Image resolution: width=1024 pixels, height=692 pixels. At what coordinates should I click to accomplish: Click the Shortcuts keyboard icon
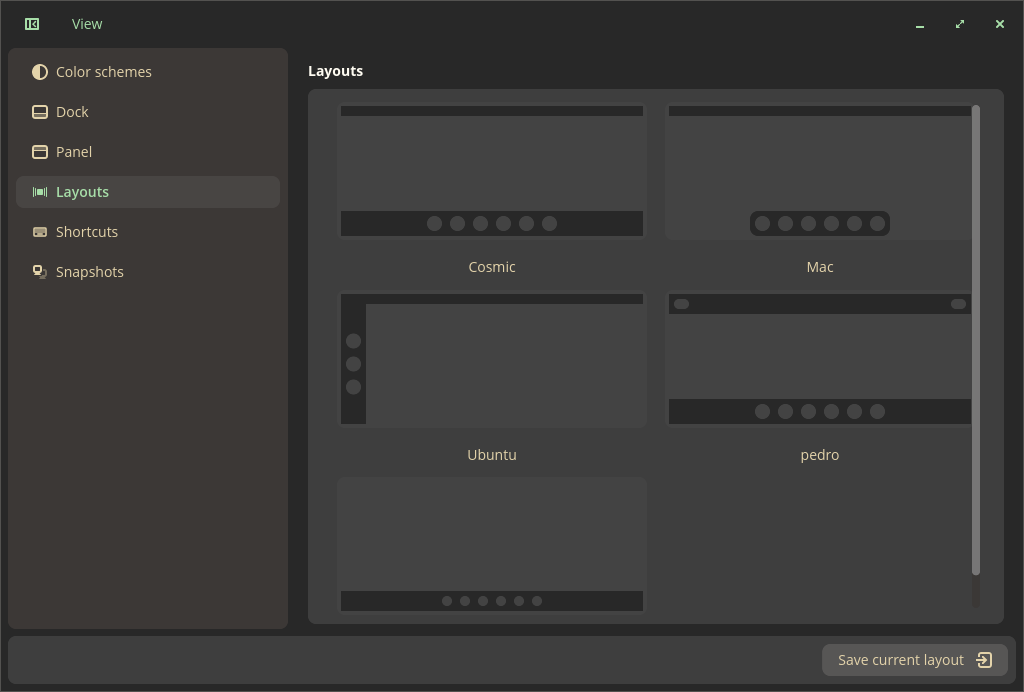click(x=39, y=231)
